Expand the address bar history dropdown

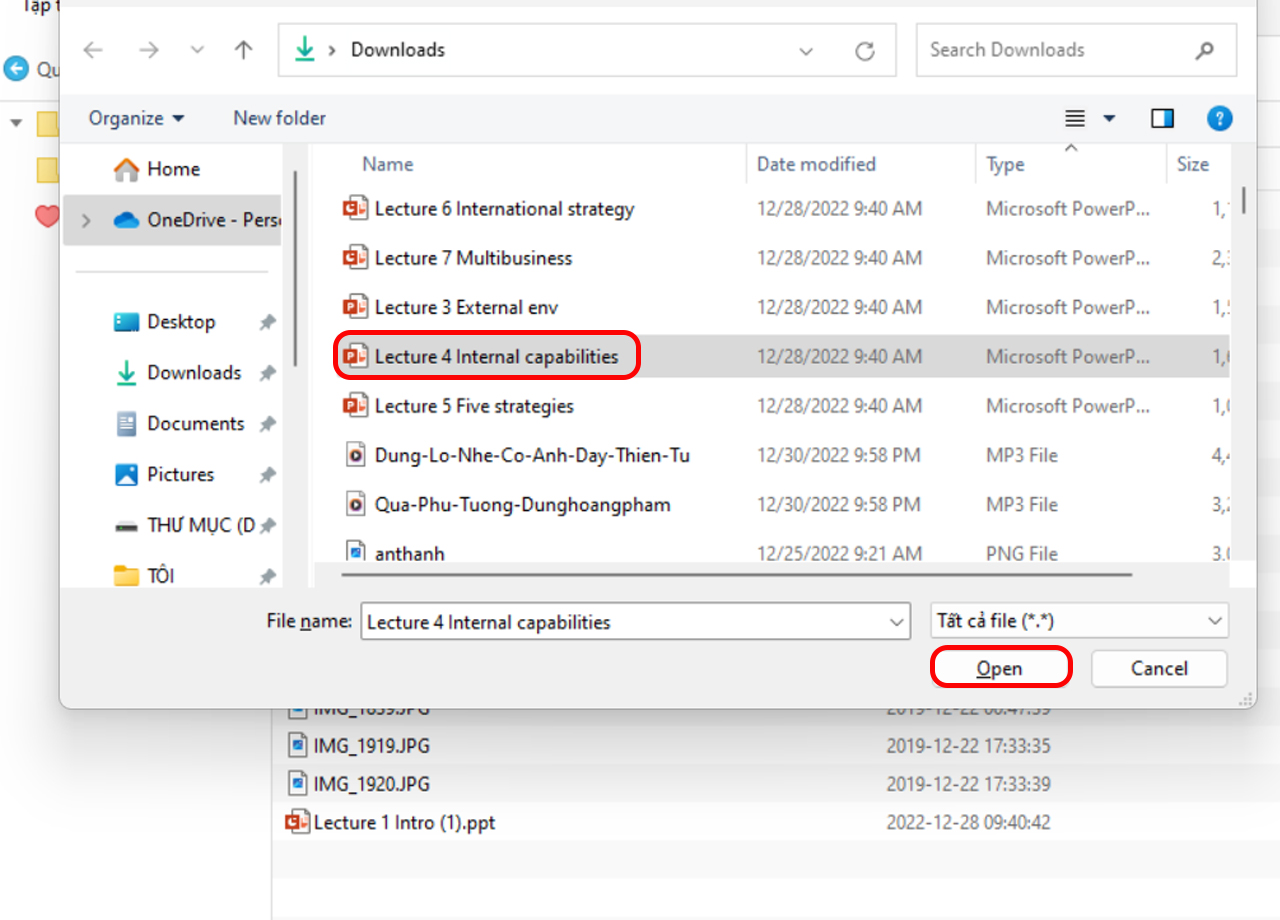point(806,51)
